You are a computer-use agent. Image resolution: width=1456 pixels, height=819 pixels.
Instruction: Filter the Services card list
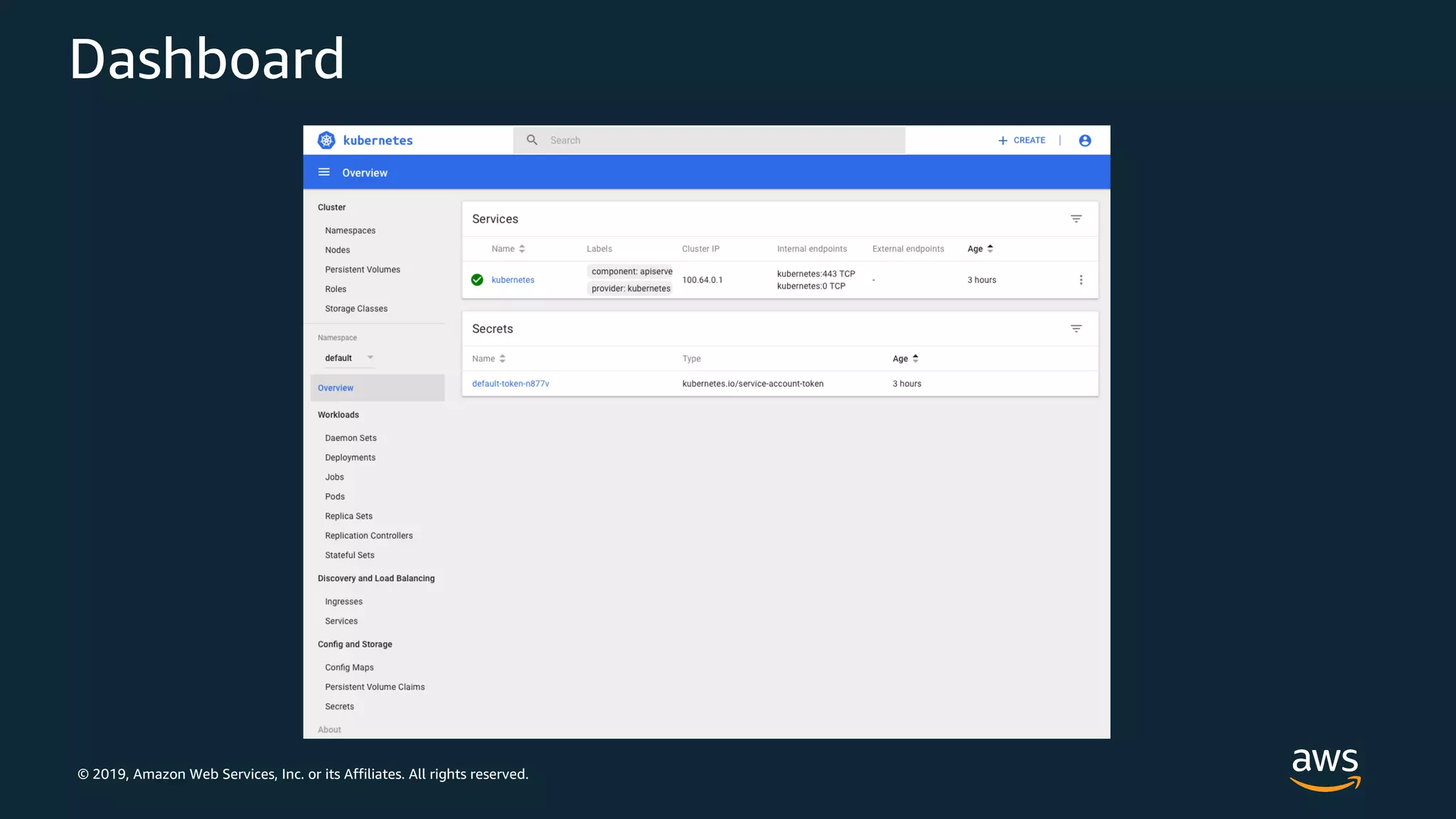click(1076, 219)
